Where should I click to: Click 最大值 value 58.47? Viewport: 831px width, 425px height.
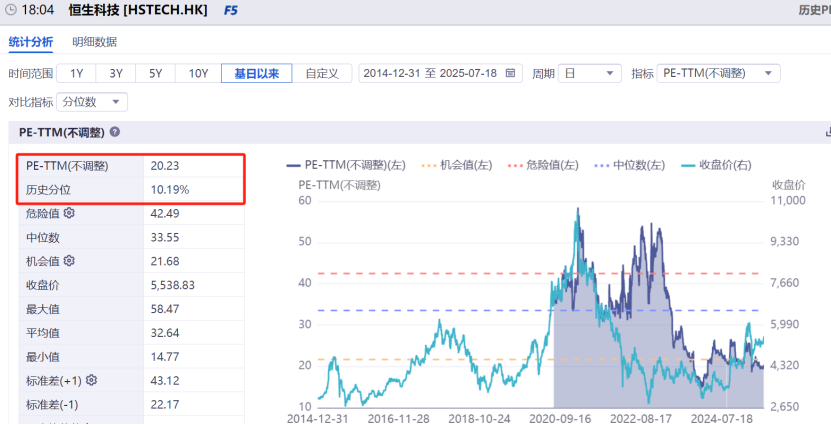coord(165,309)
